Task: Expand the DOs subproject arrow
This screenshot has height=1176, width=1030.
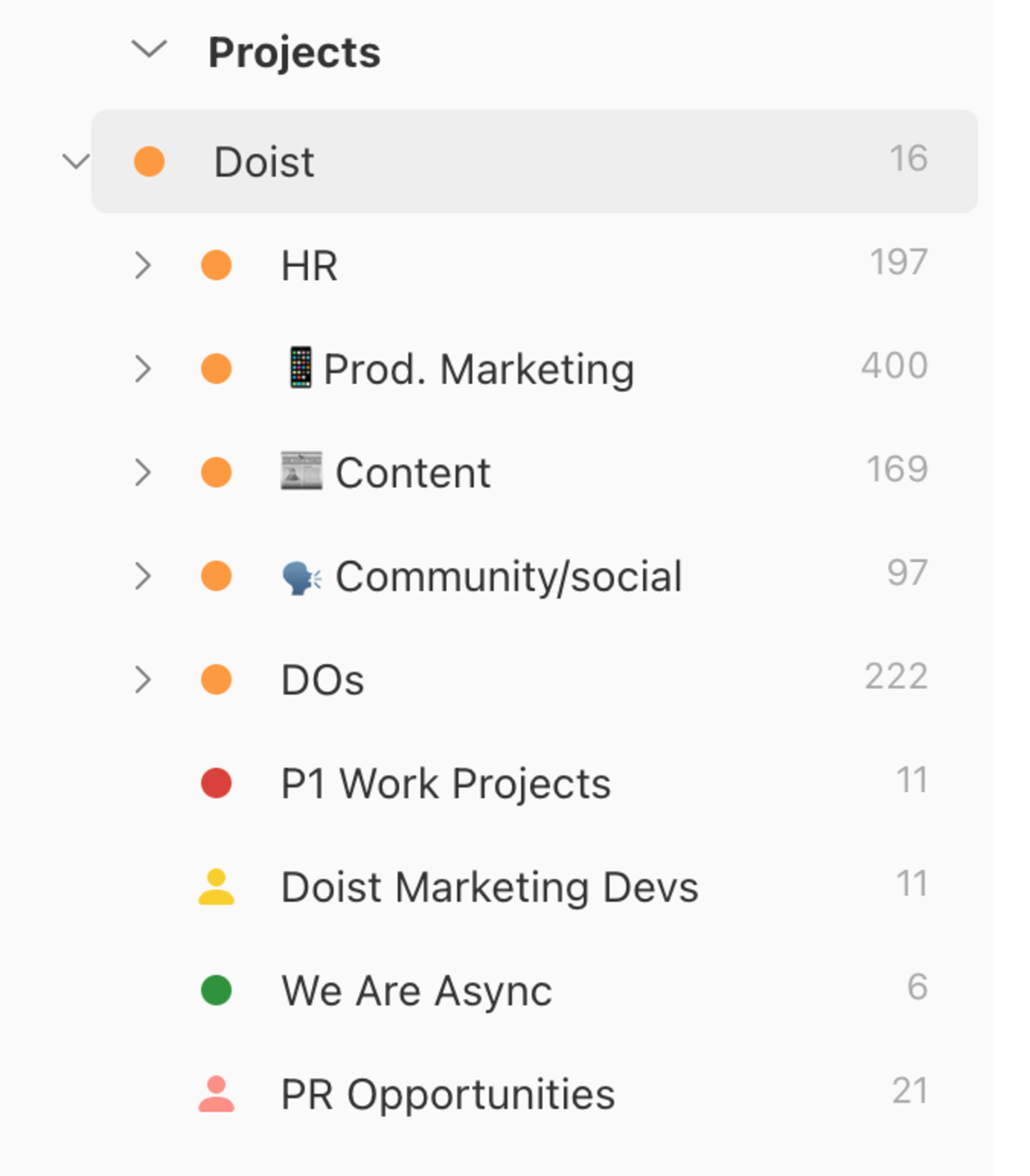Action: point(142,680)
